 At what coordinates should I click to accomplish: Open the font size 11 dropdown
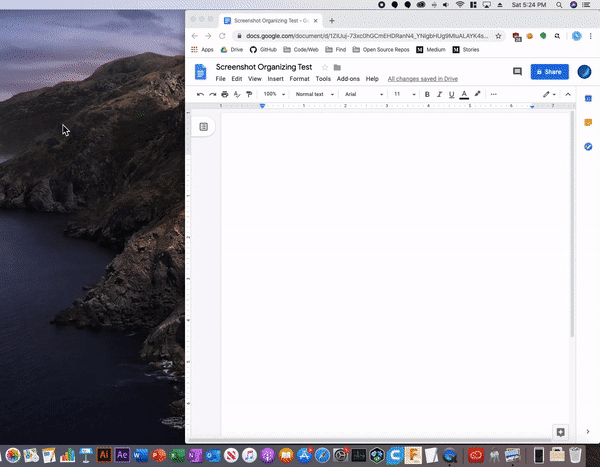coord(404,94)
